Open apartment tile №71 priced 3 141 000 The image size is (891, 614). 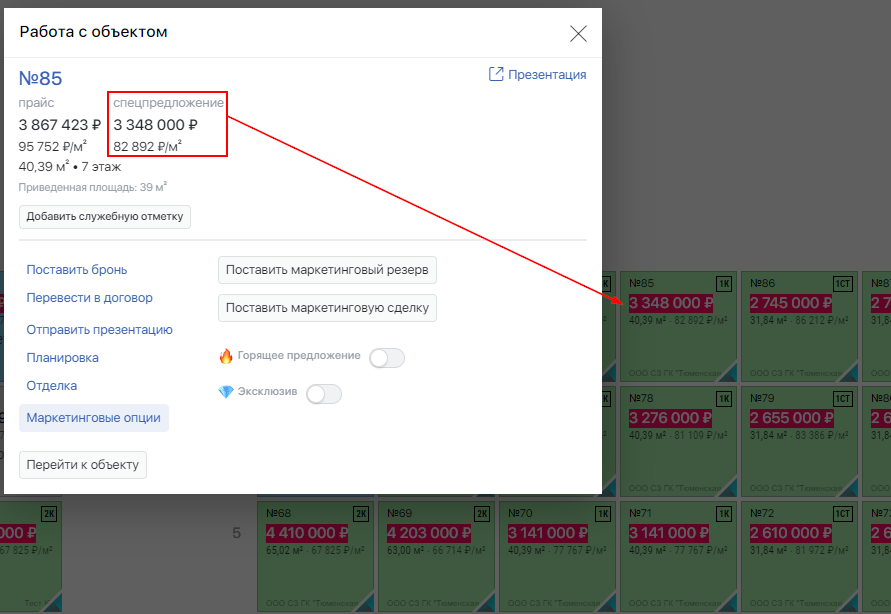point(679,554)
